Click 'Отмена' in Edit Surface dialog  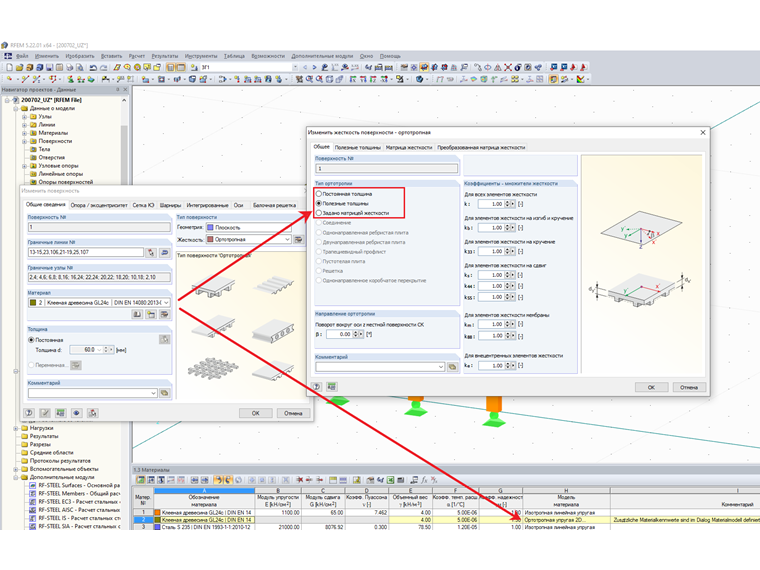click(x=293, y=413)
